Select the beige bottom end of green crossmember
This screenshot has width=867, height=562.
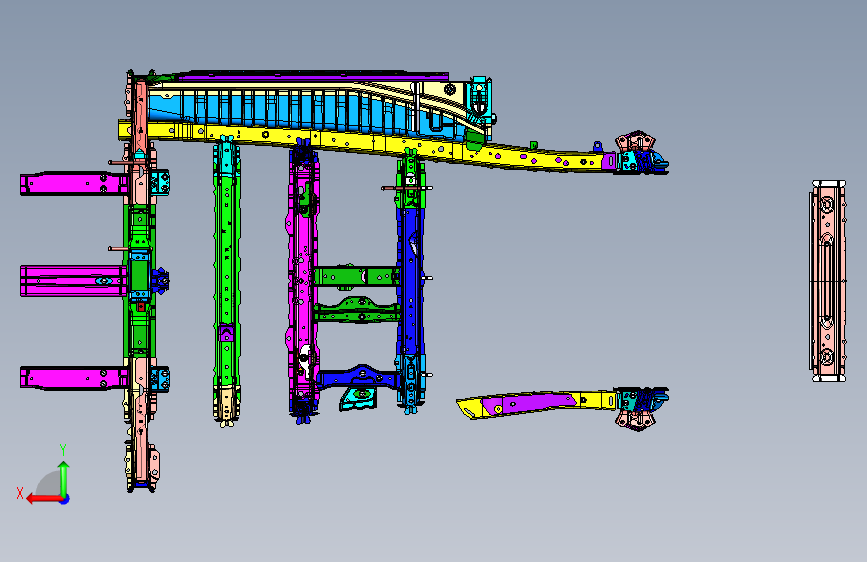[x=227, y=405]
